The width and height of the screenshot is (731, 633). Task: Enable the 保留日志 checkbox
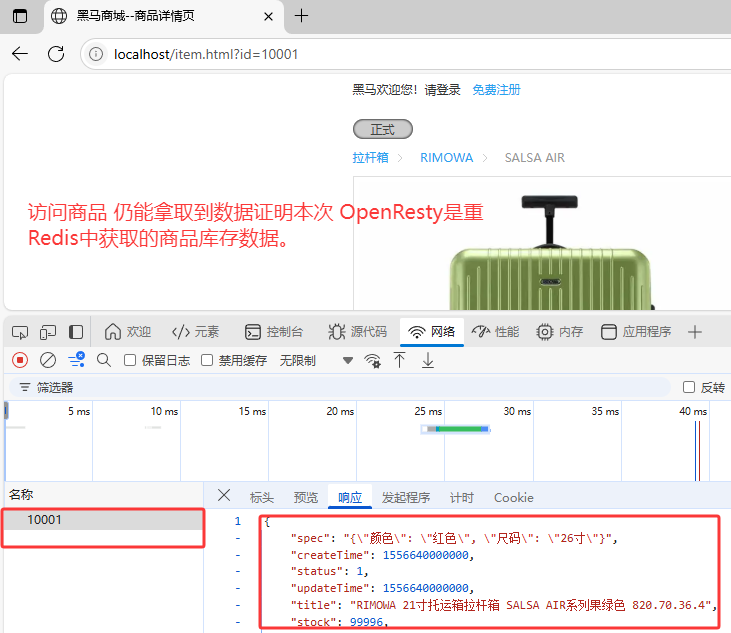point(130,360)
